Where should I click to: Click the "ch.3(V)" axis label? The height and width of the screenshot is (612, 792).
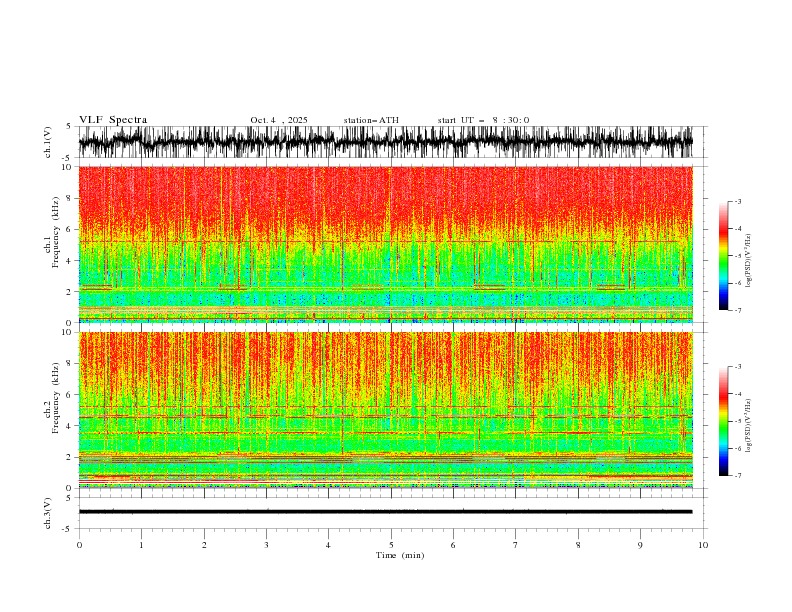[48, 513]
